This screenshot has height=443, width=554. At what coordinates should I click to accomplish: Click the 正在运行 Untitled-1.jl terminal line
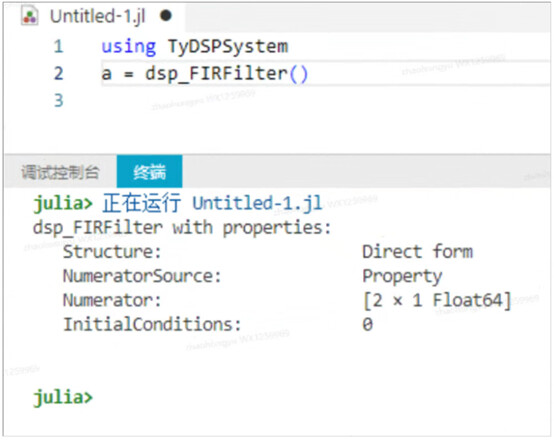[x=213, y=204]
